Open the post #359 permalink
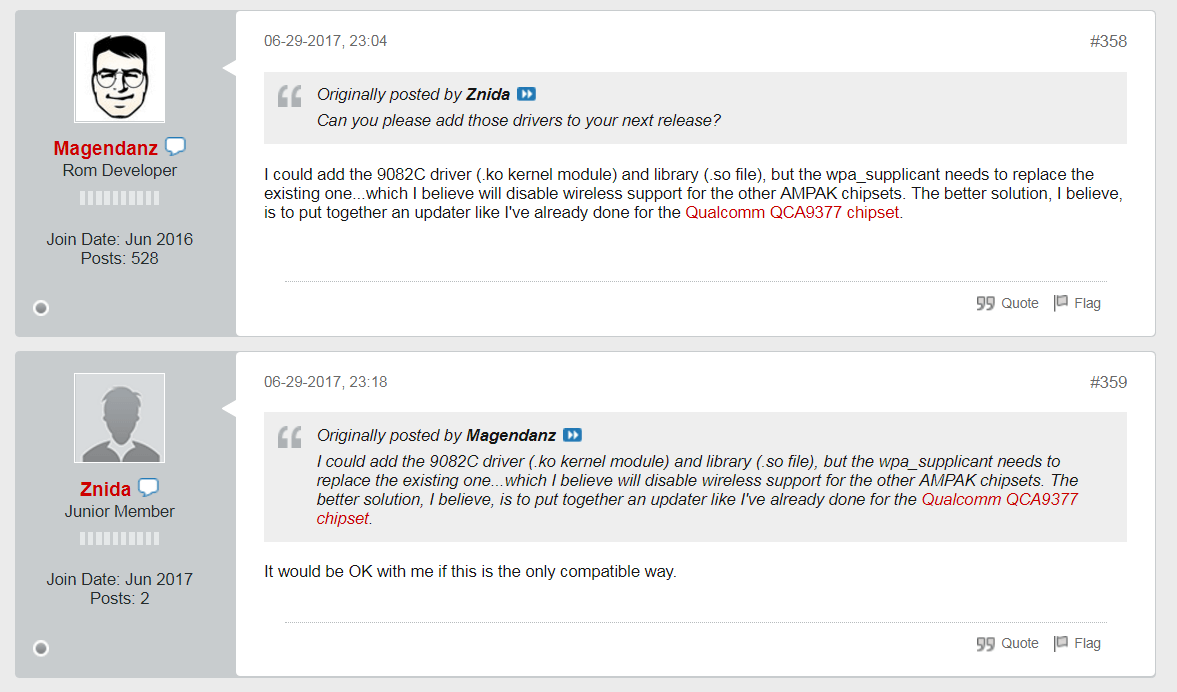 pyautogui.click(x=1108, y=382)
